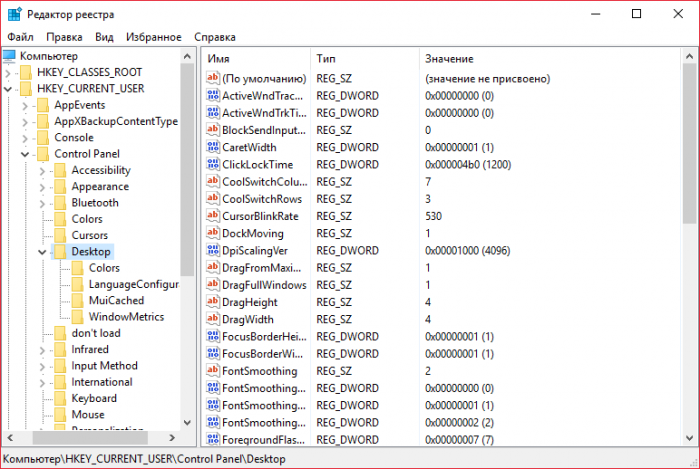Click the DWORD icon of ForegroundFlas...
The image size is (700, 469).
212,439
